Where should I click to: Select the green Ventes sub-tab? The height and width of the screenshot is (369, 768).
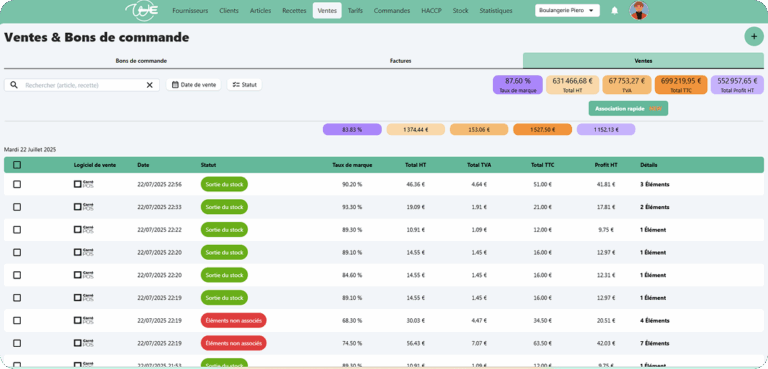[643, 61]
